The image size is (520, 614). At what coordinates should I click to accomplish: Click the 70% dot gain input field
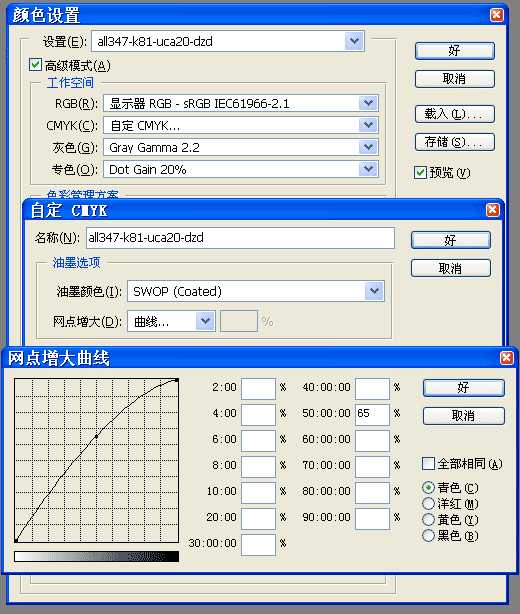pyautogui.click(x=372, y=466)
